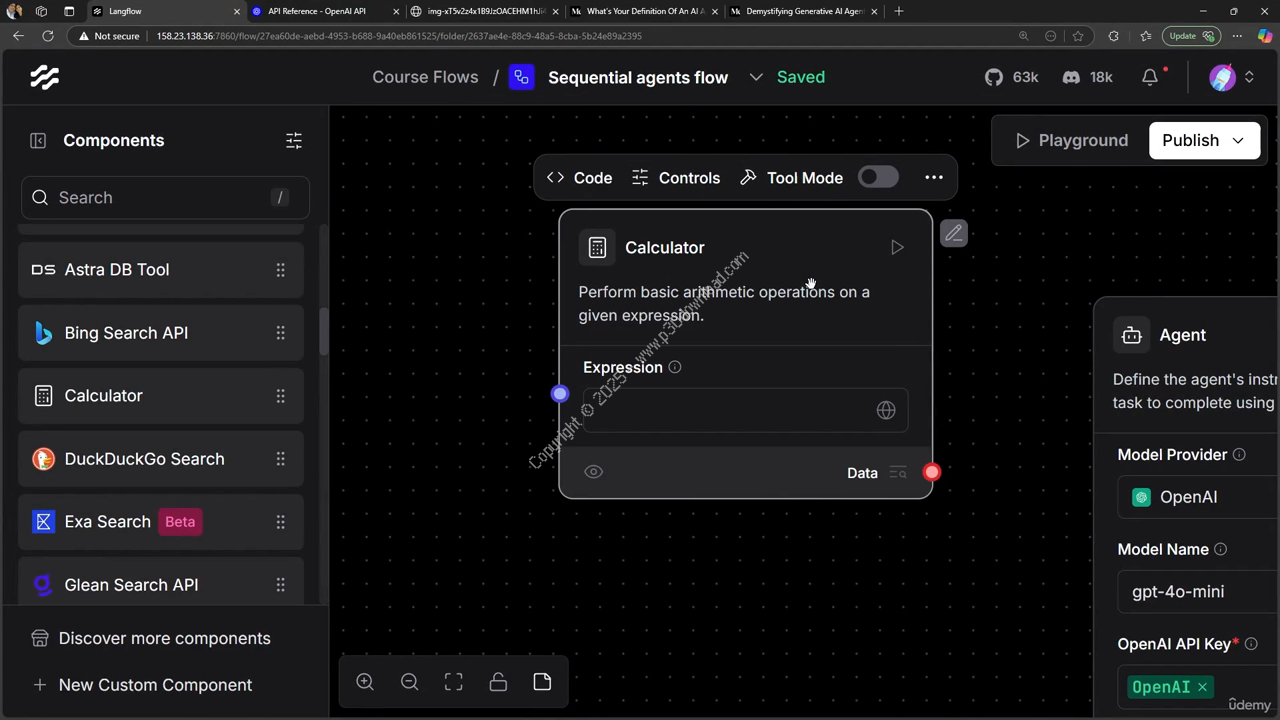Switch to What's Your Definition tab
Screen dimensions: 1280x720
pos(645,11)
